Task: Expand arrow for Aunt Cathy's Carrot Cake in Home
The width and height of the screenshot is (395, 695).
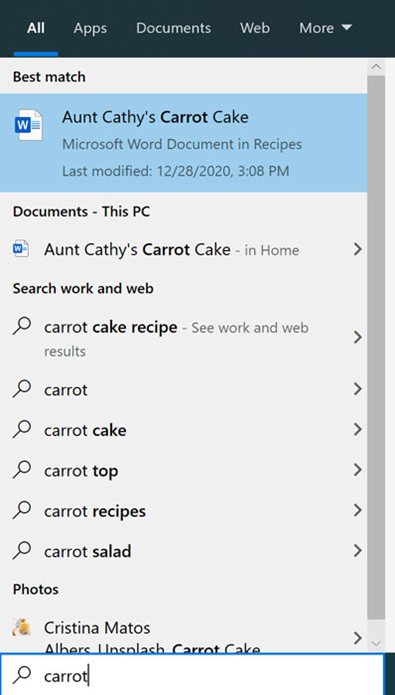Action: click(x=357, y=249)
